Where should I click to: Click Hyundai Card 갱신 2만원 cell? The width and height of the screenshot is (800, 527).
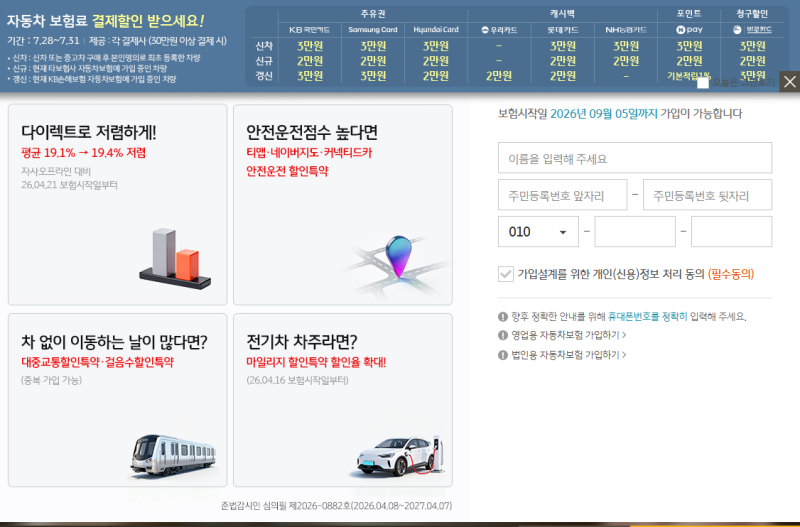436,76
